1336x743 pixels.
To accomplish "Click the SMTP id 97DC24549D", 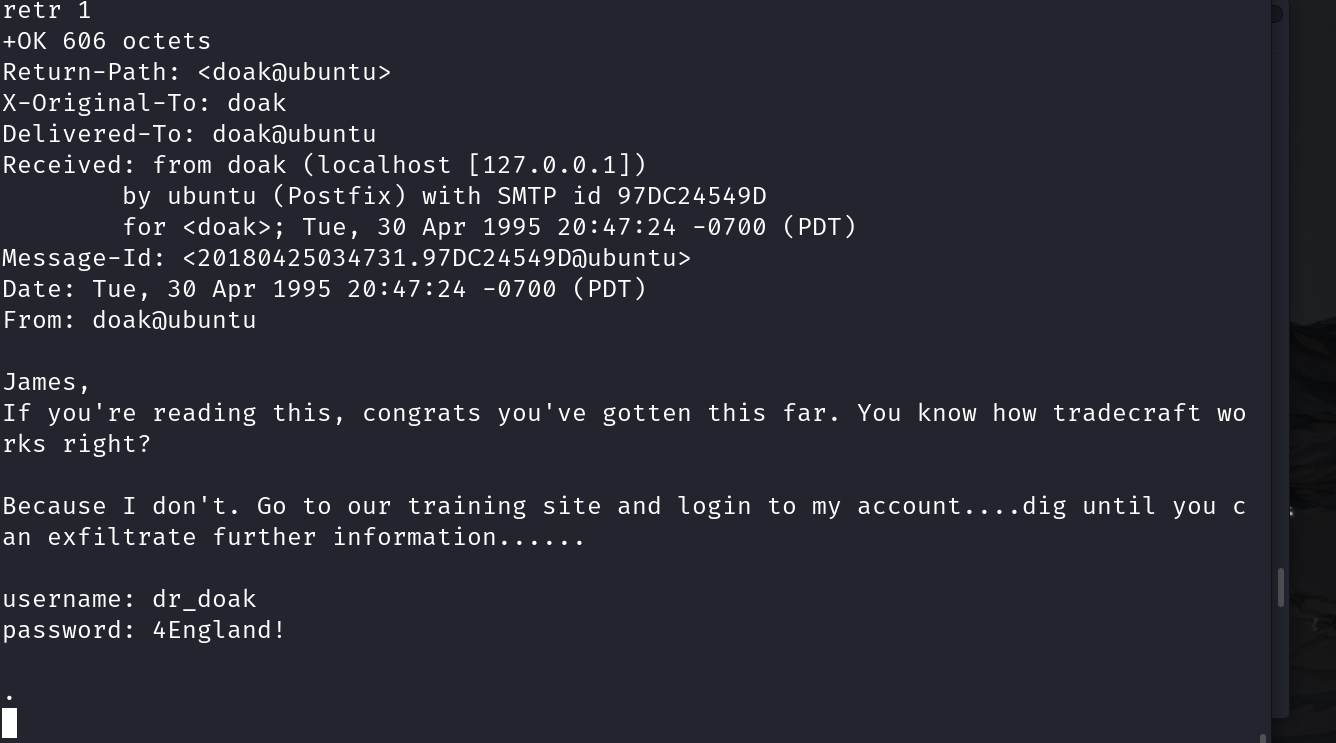I will point(691,196).
